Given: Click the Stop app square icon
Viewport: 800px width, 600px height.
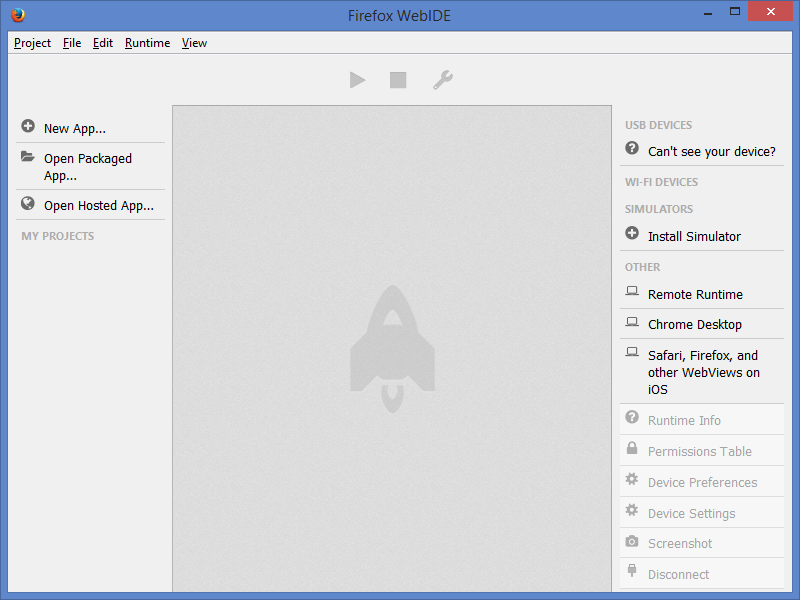Looking at the screenshot, I should click(398, 80).
